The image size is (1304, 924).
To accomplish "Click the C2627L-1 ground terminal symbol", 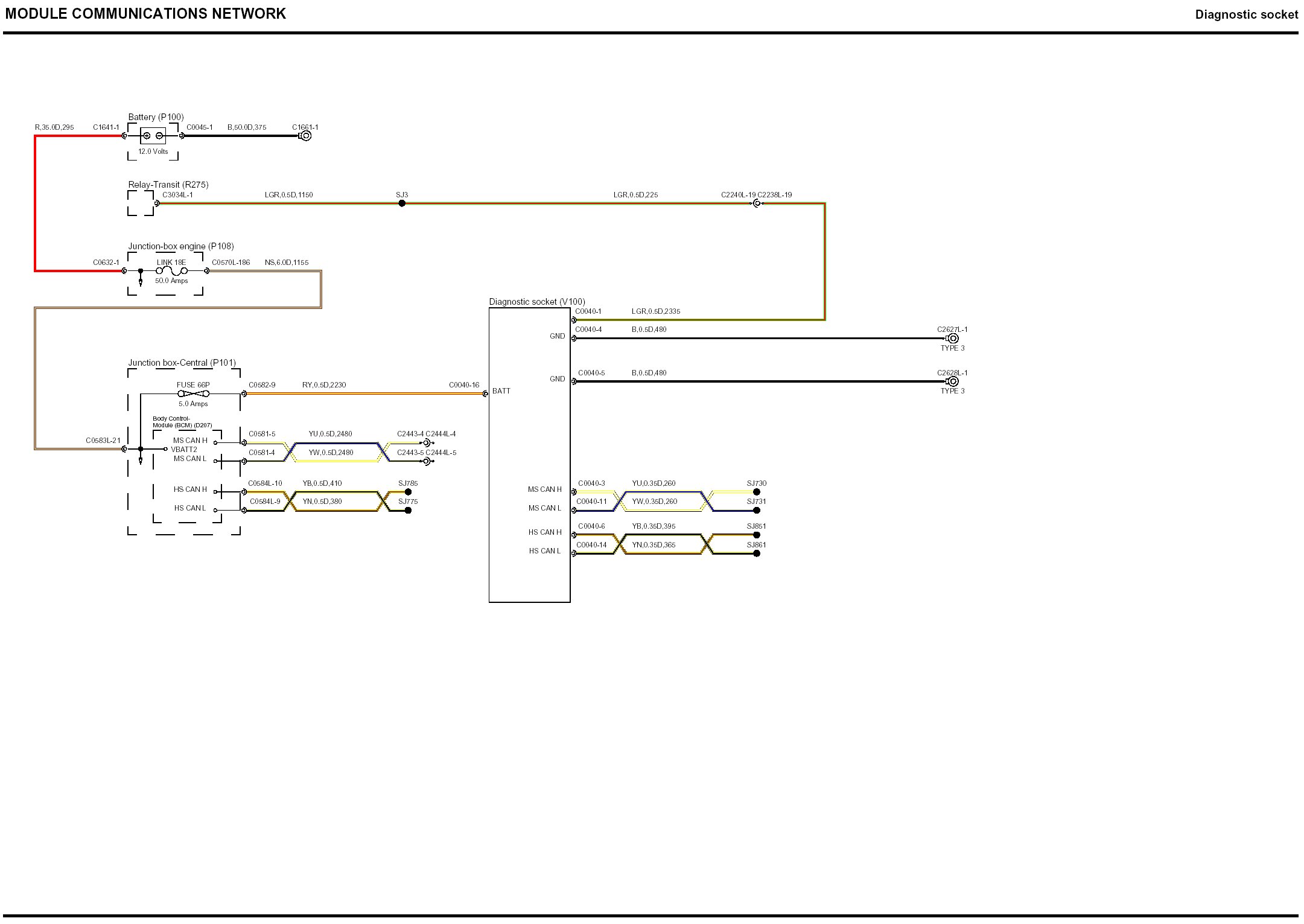I will (953, 339).
